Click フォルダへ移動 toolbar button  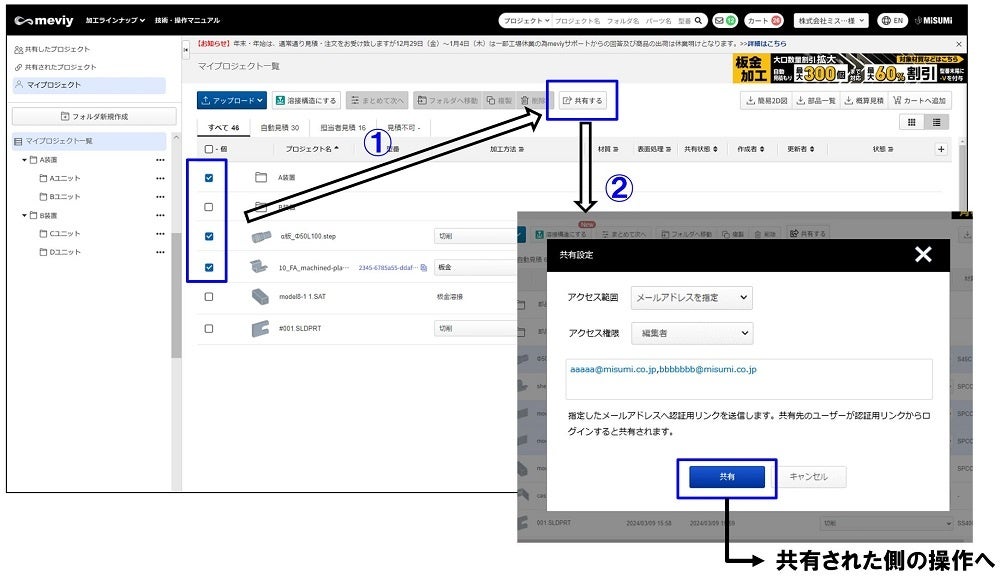(447, 100)
